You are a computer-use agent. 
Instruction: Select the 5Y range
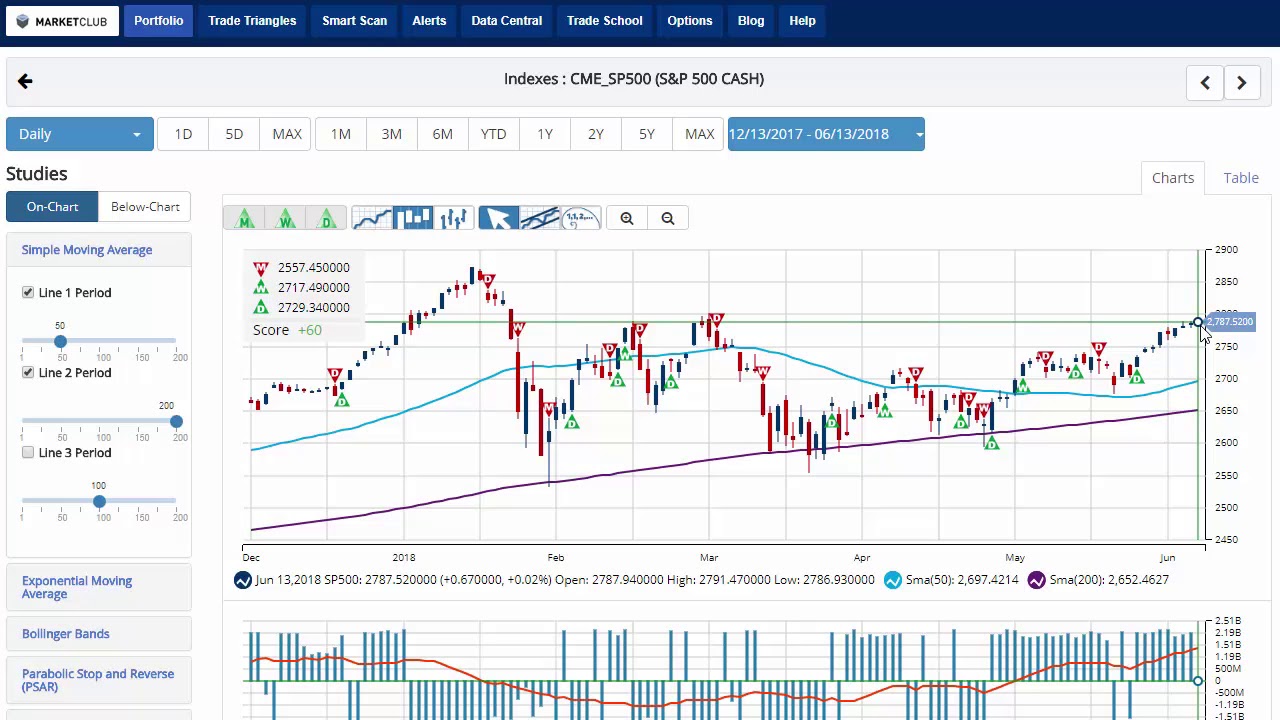[647, 134]
